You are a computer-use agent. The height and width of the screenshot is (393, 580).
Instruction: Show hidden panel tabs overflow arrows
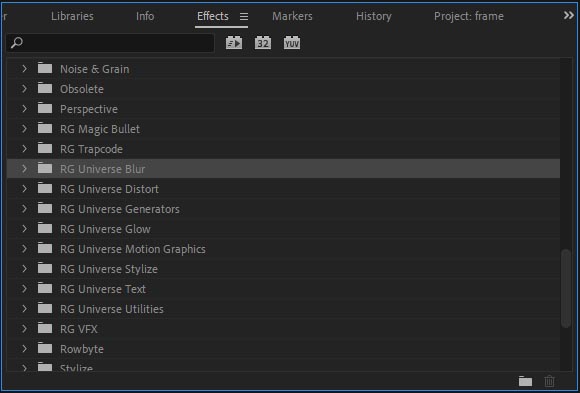pyautogui.click(x=569, y=15)
